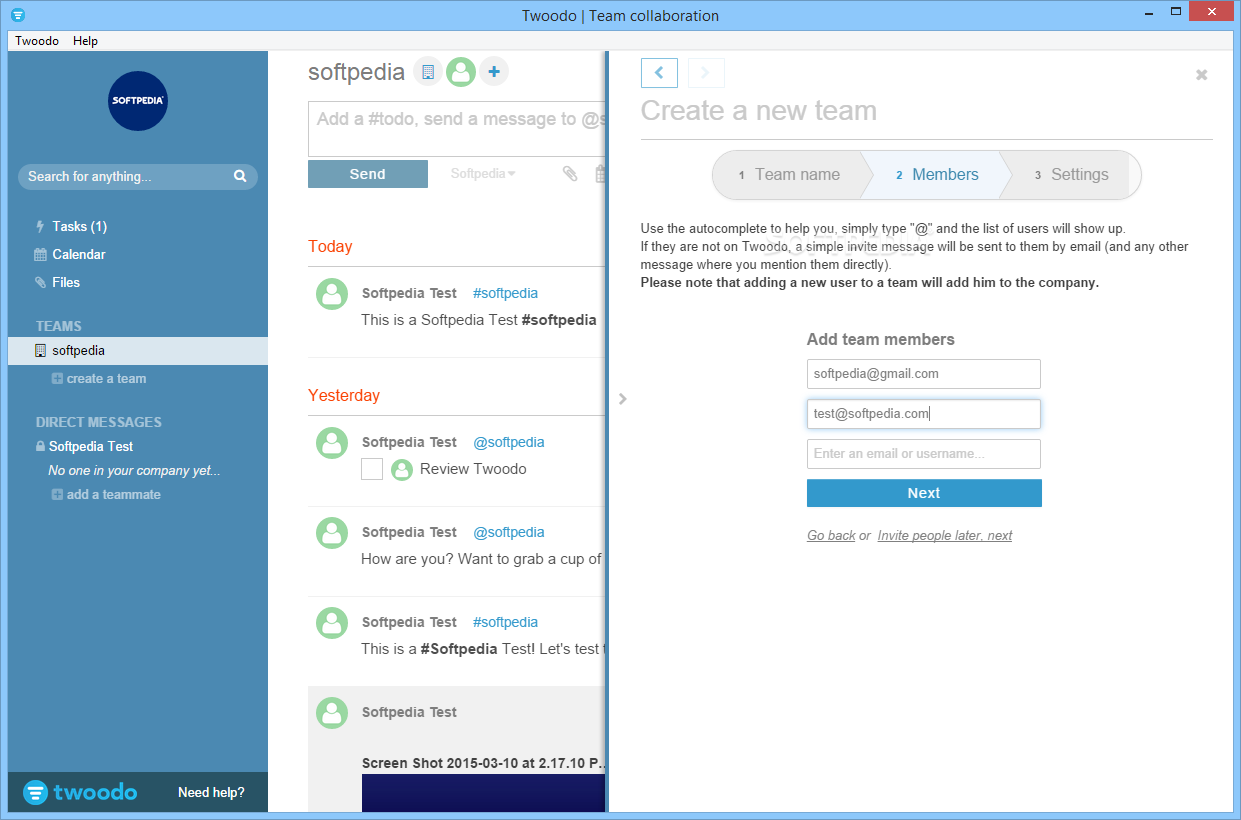Click @softpedia mention on Review Twoodo post
Viewport: 1241px width, 820px height.
coord(508,442)
